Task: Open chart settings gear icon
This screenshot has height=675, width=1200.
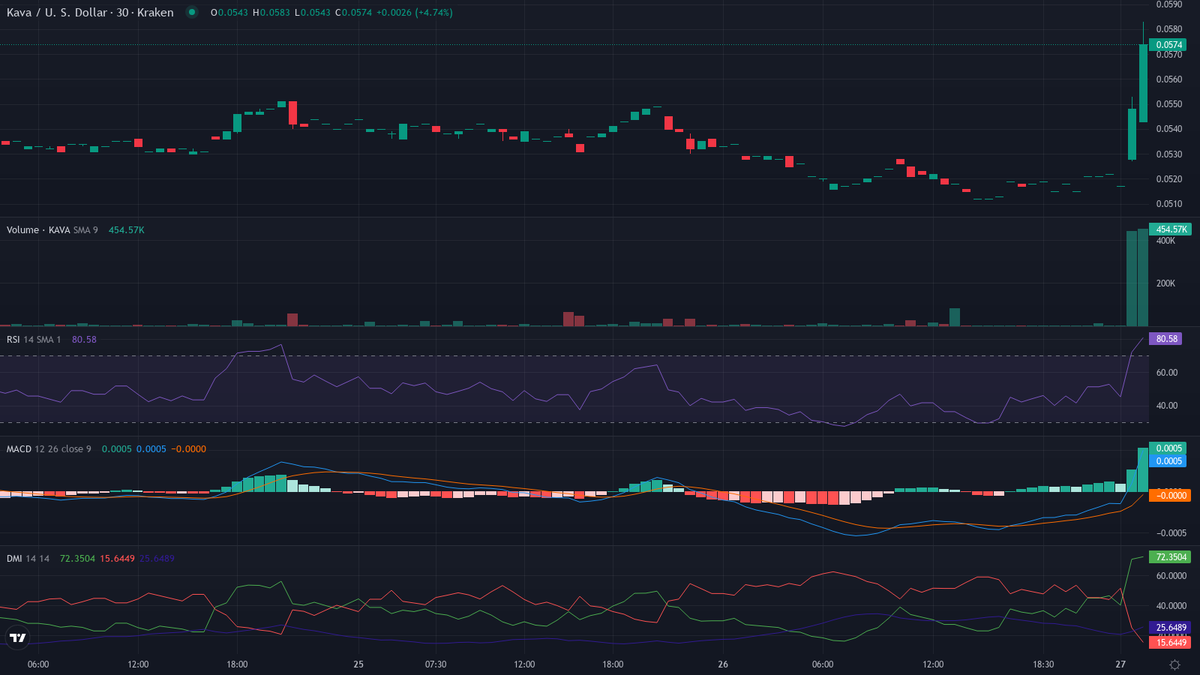Action: [x=1174, y=664]
